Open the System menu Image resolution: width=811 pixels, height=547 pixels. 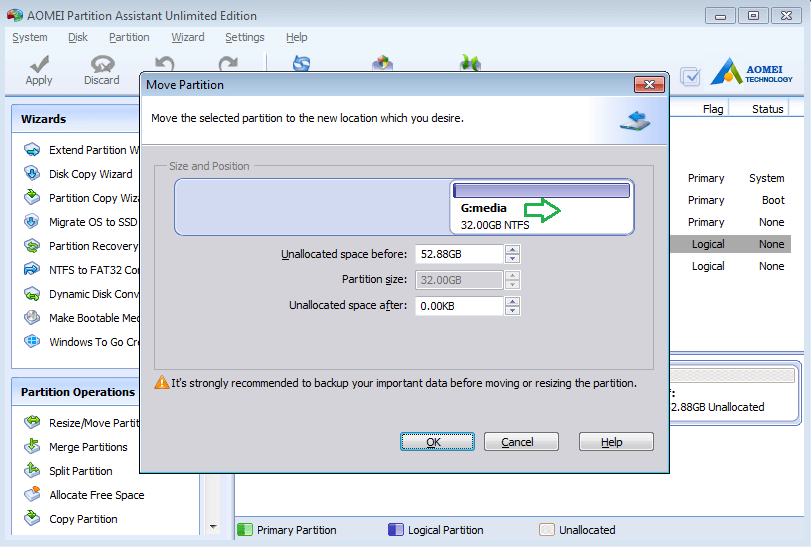[29, 37]
